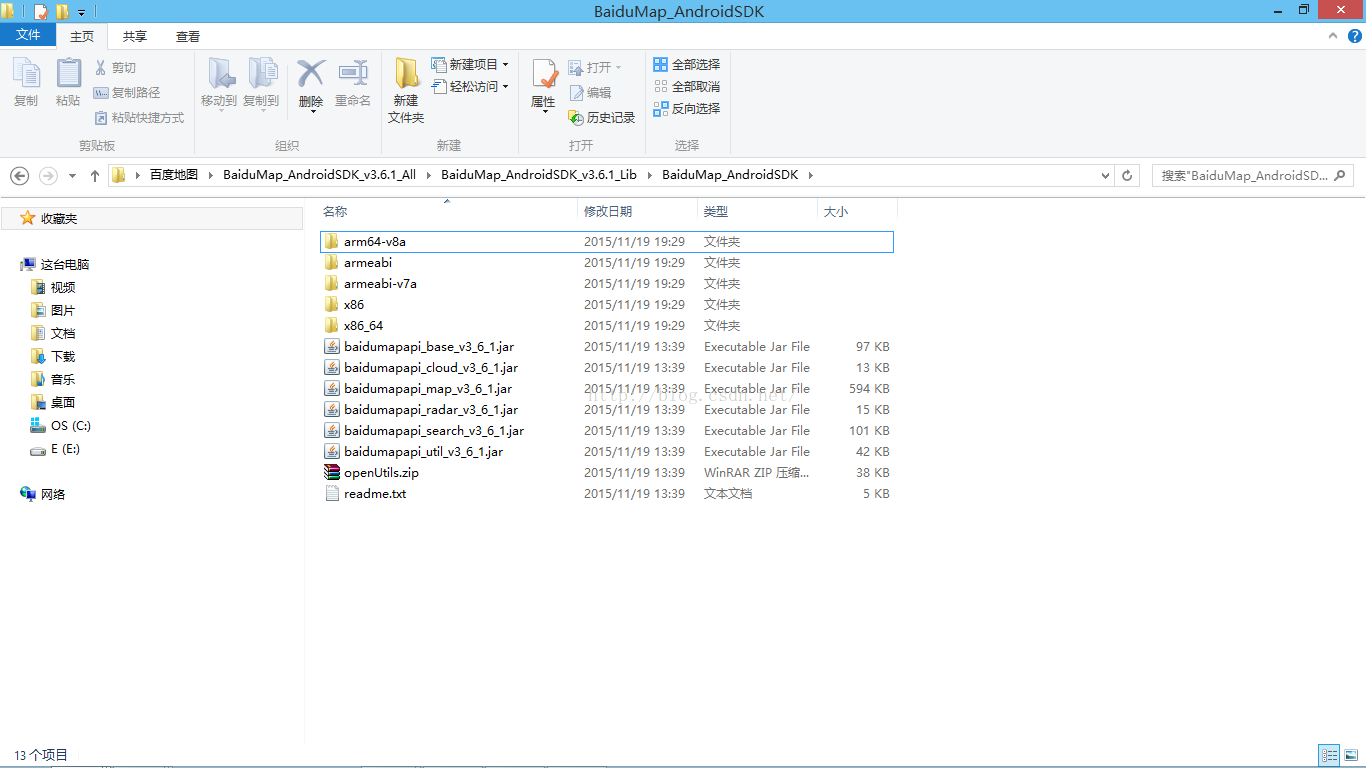
Task: Switch to details view icon in status bar
Action: pyautogui.click(x=1329, y=755)
